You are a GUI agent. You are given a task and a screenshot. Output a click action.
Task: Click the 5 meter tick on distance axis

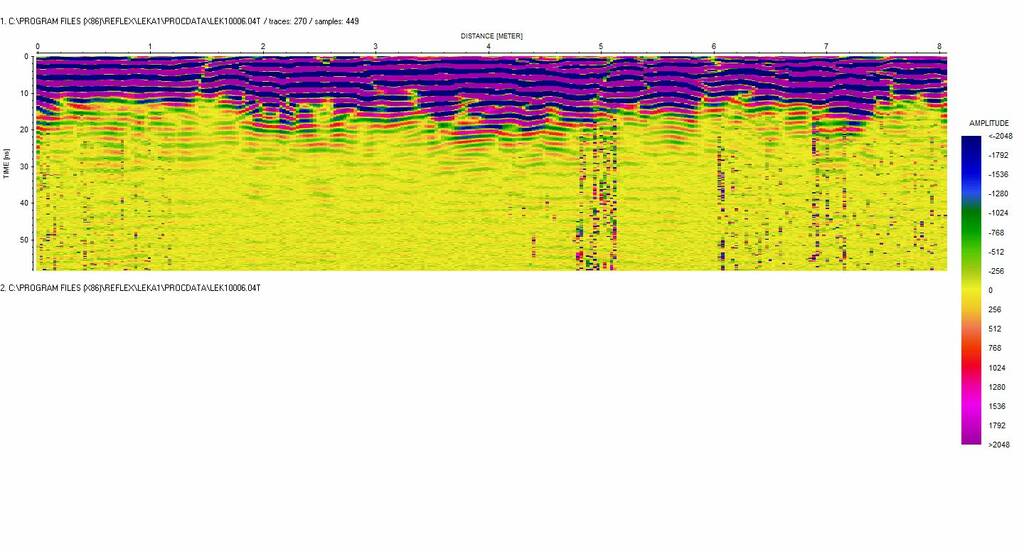pos(601,47)
